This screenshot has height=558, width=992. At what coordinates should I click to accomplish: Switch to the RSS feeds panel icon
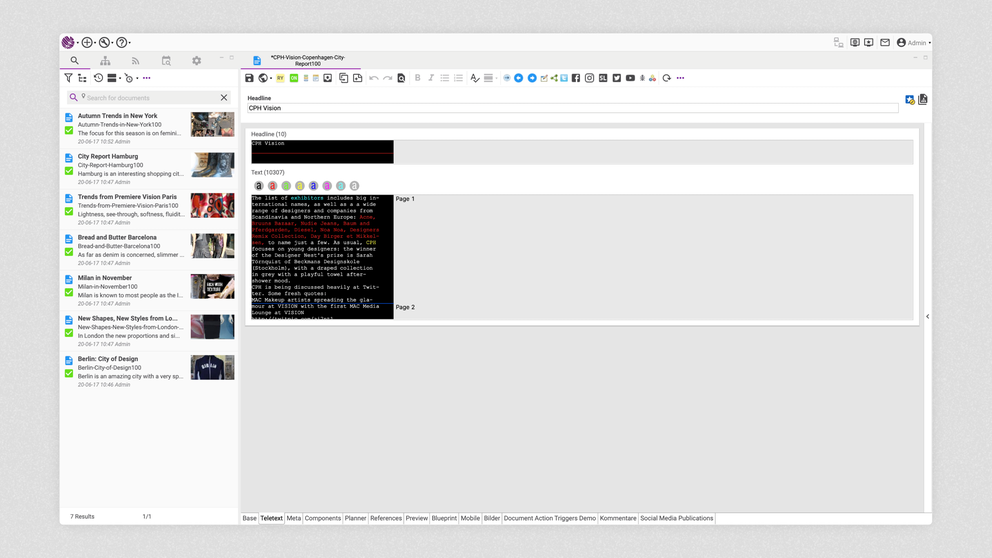pyautogui.click(x=135, y=61)
